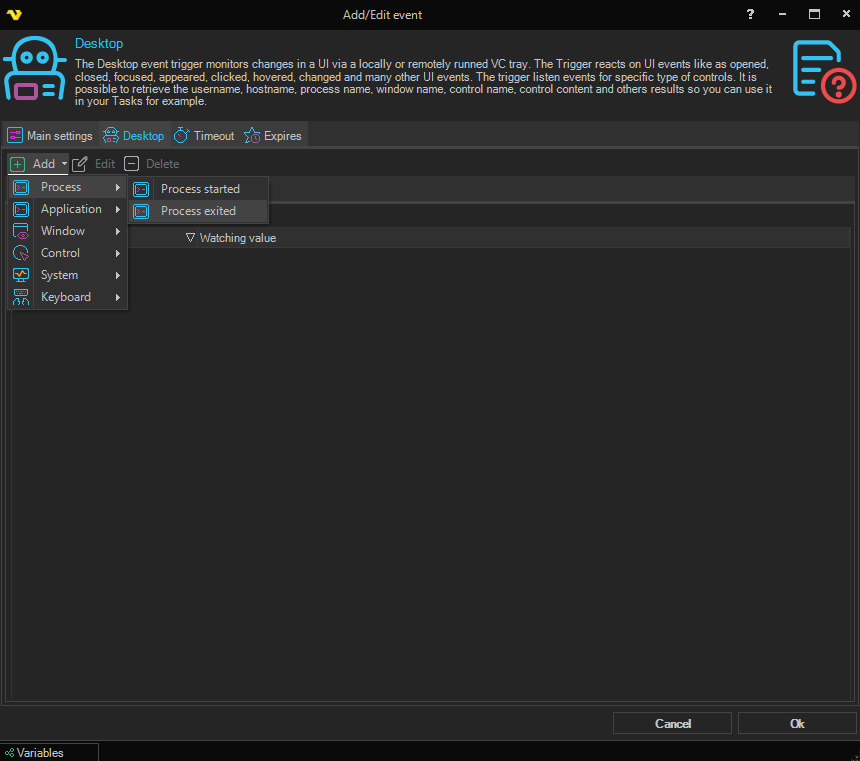Click the green plus Add icon
This screenshot has width=860, height=761.
18,164
